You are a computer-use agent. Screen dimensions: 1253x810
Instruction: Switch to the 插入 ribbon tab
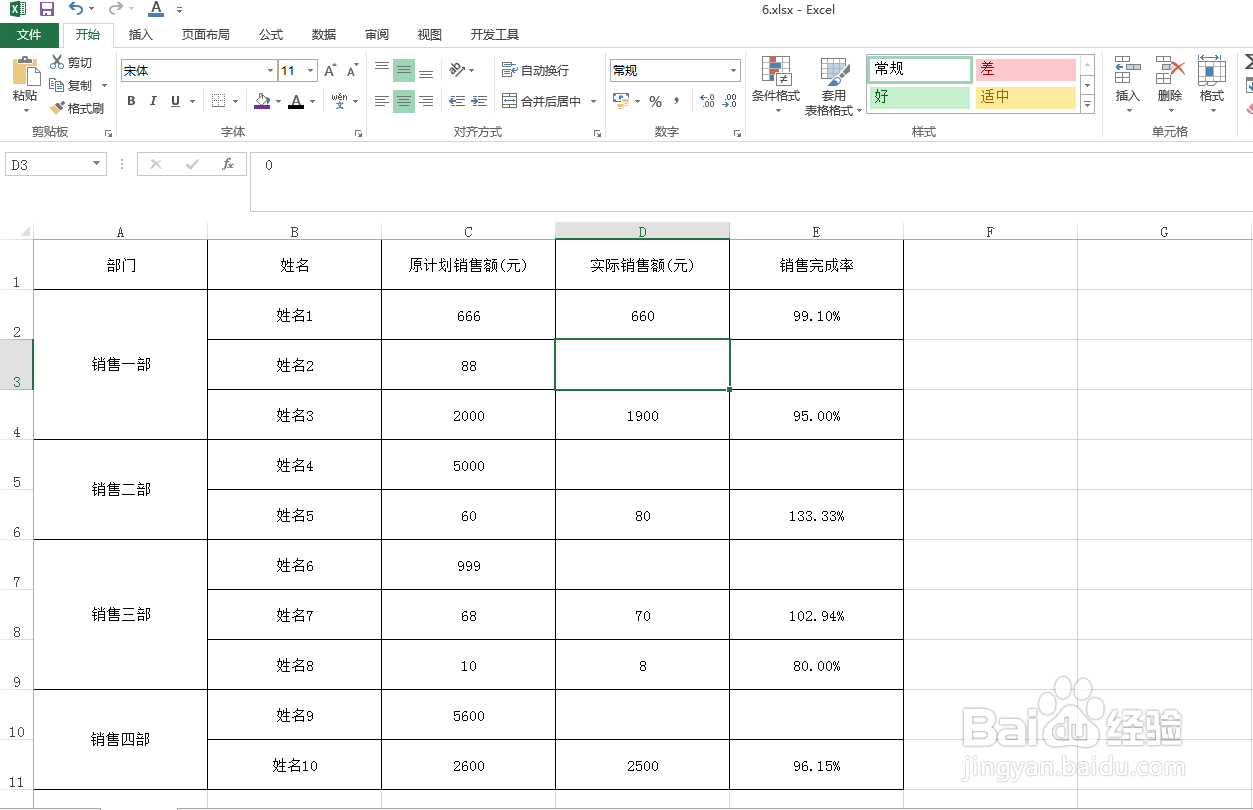point(139,33)
